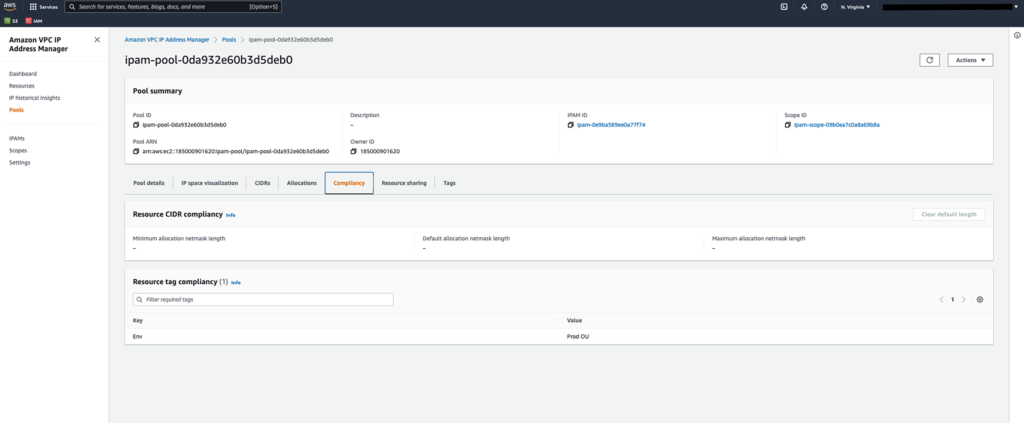The width and height of the screenshot is (1024, 446).
Task: Open the CIDRs tab
Action: pyautogui.click(x=263, y=183)
